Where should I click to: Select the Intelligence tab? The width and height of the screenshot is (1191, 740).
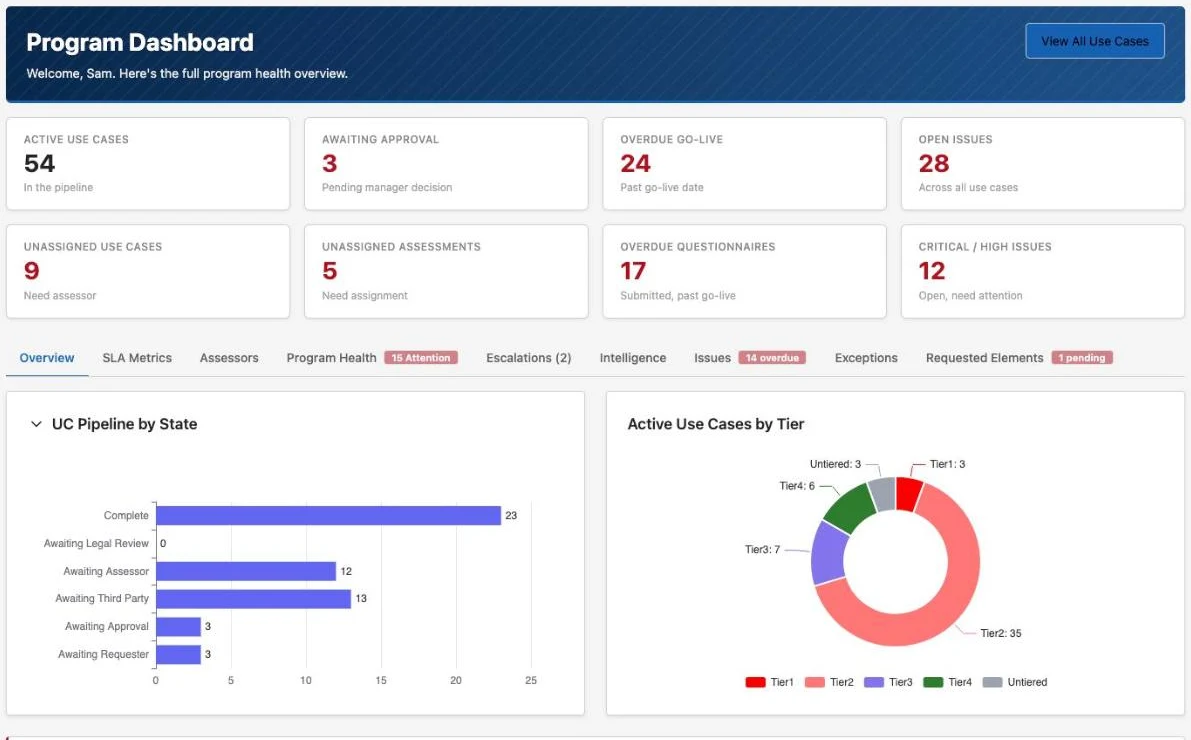tap(633, 358)
